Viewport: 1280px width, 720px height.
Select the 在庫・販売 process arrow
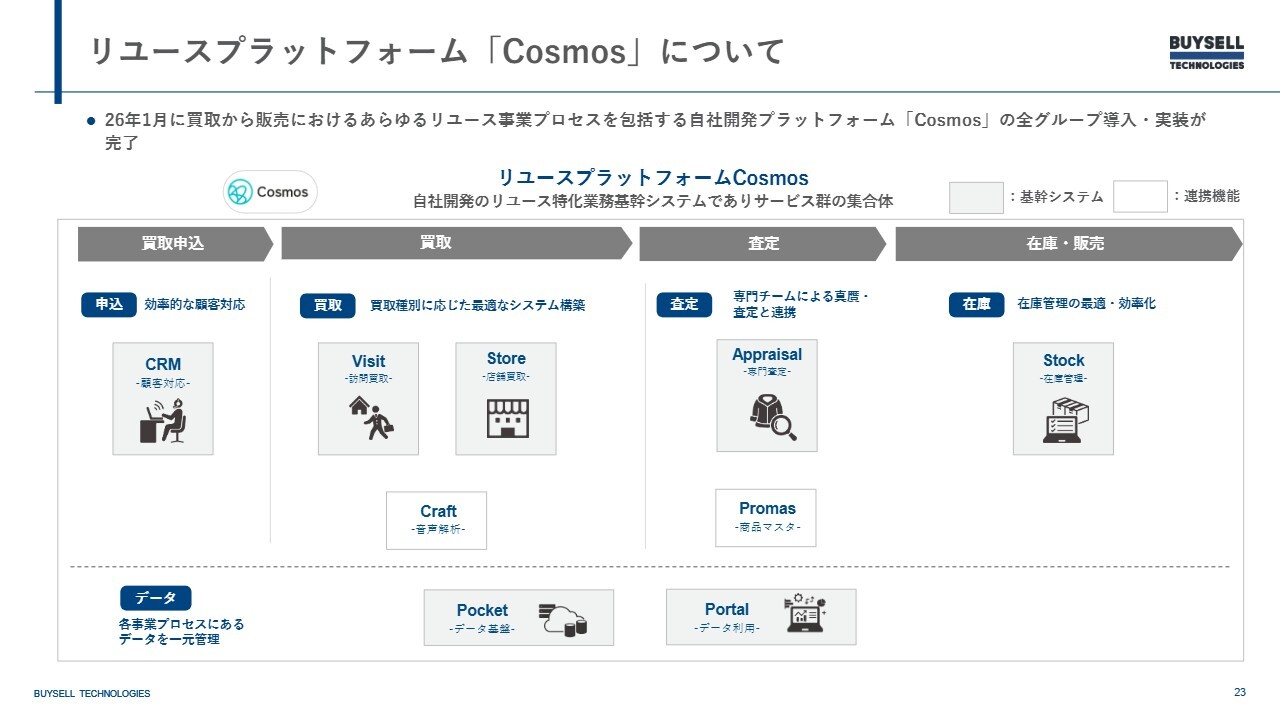1068,244
